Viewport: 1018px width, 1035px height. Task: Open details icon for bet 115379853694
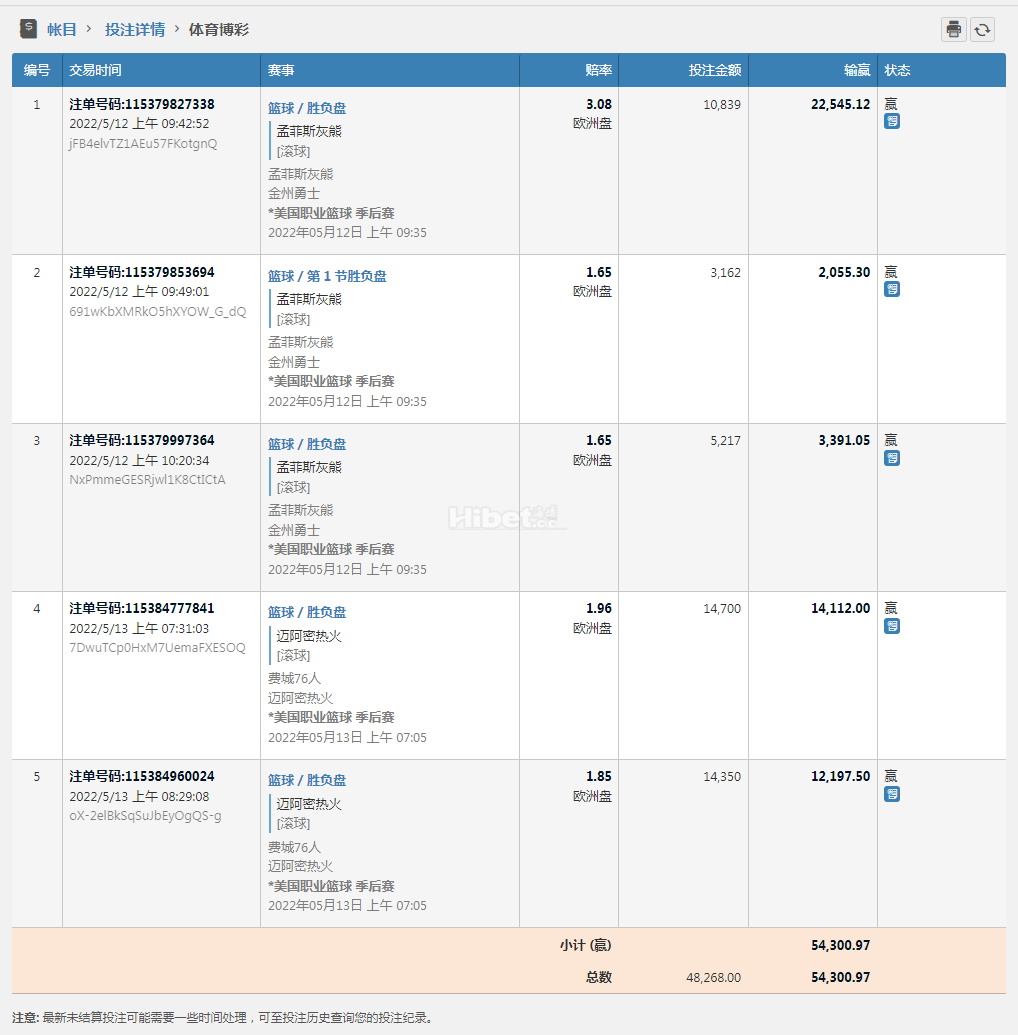coord(892,289)
